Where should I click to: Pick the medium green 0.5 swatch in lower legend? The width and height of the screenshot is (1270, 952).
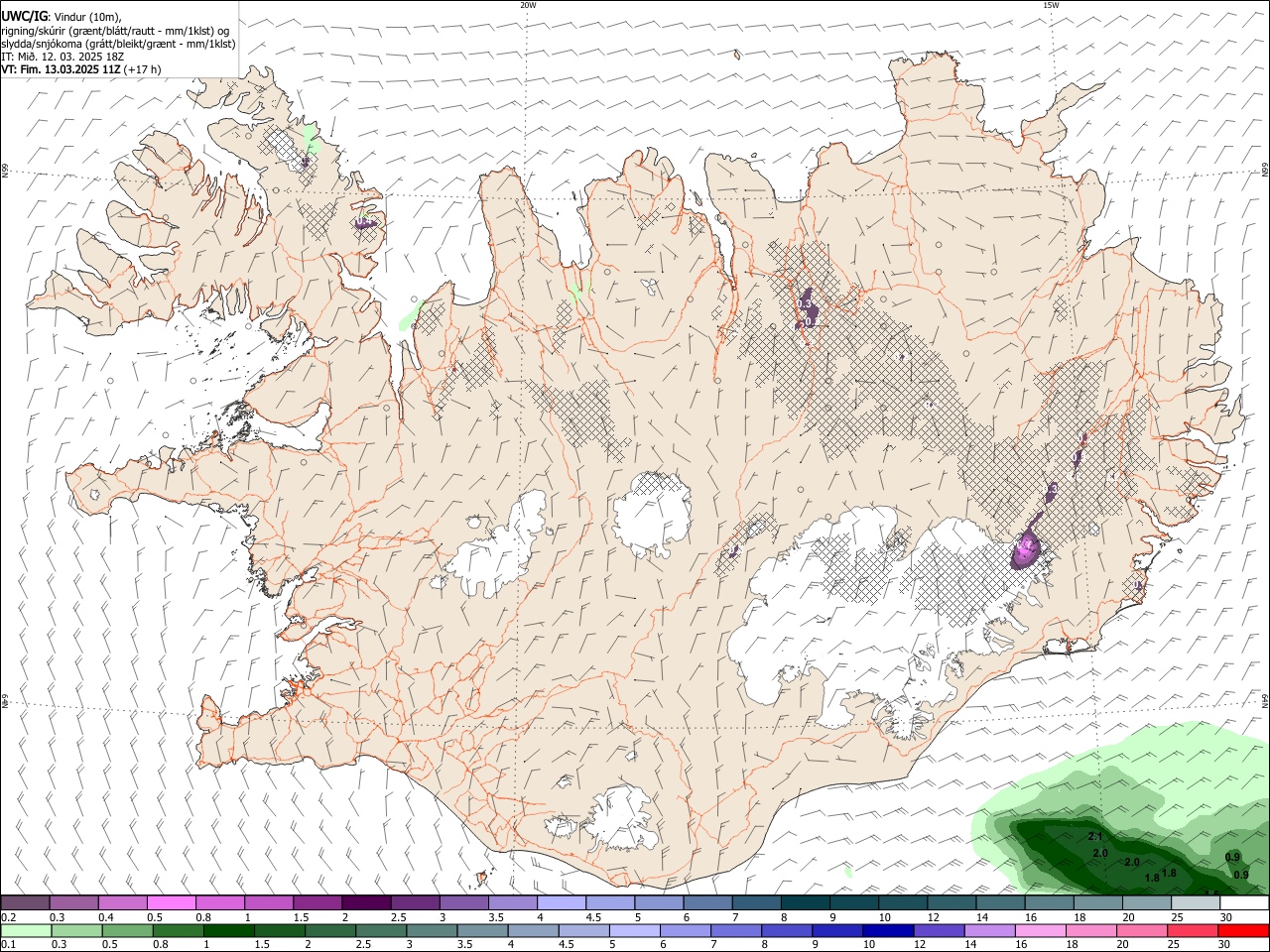coord(127,931)
